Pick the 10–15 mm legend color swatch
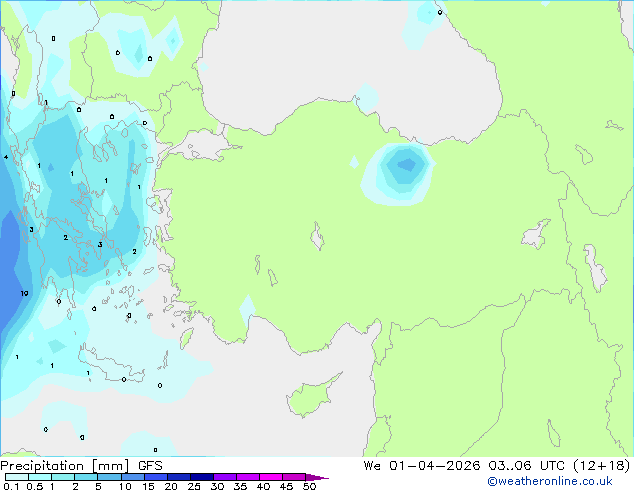 [132, 477]
